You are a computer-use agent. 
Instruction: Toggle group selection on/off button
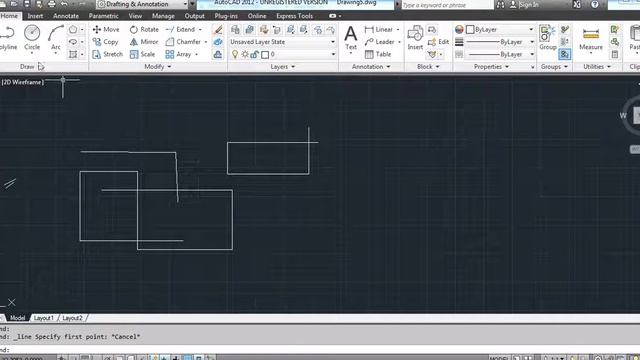(564, 54)
